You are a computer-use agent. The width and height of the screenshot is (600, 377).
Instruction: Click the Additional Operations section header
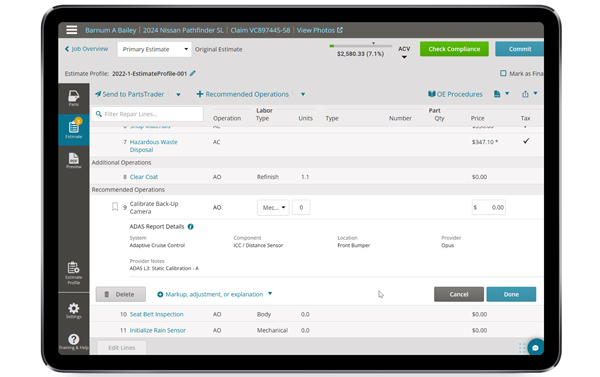pyautogui.click(x=317, y=163)
